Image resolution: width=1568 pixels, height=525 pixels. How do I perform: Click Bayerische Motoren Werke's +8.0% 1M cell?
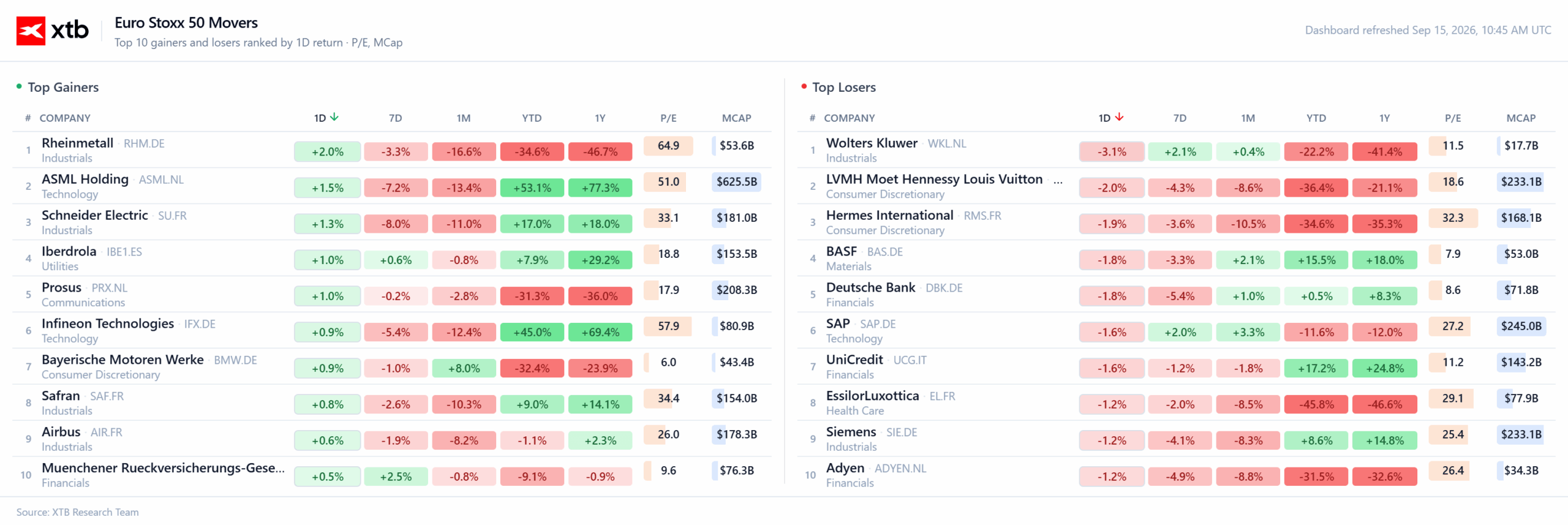tap(464, 368)
